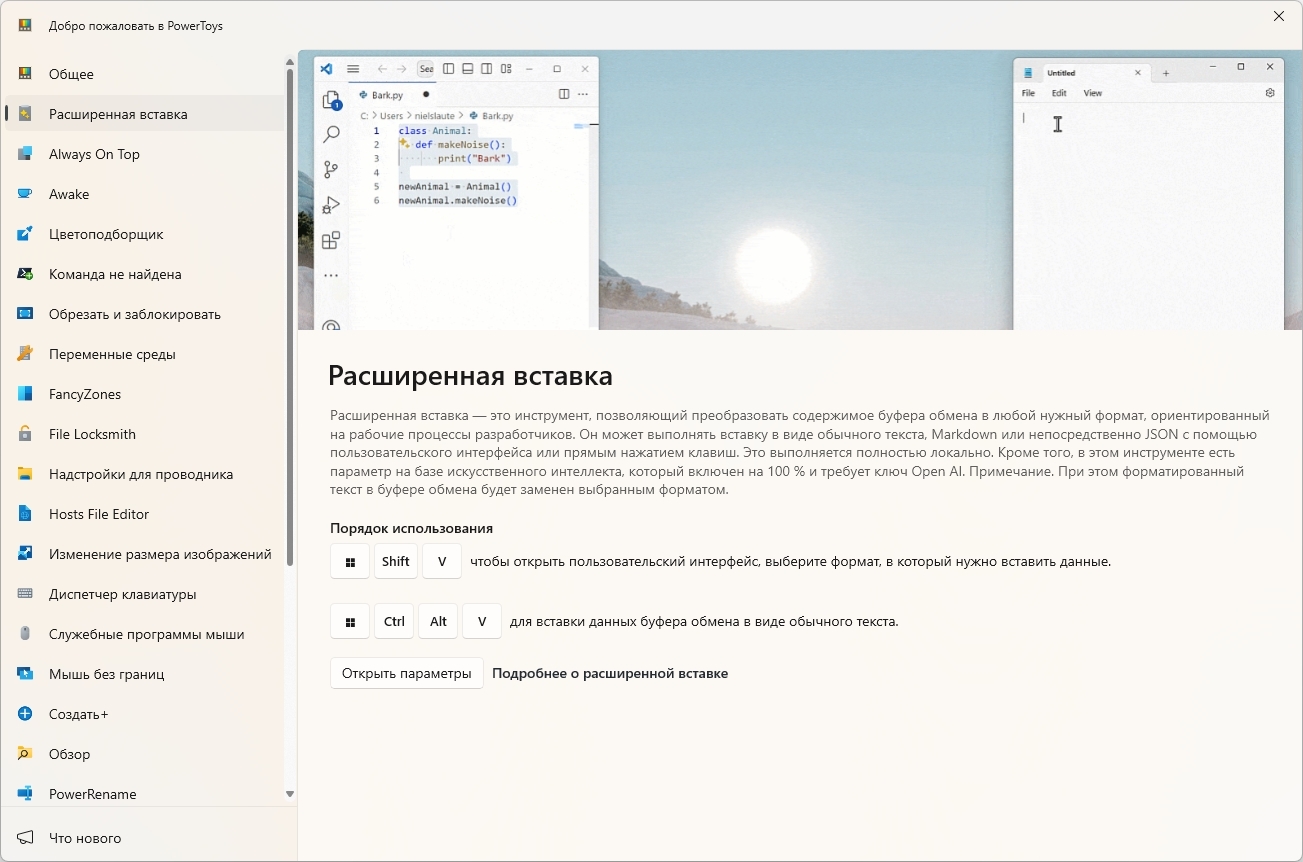Click the Надстройки для проводника folder icon
Viewport: 1303px width, 862px height.
pyautogui.click(x=26, y=474)
